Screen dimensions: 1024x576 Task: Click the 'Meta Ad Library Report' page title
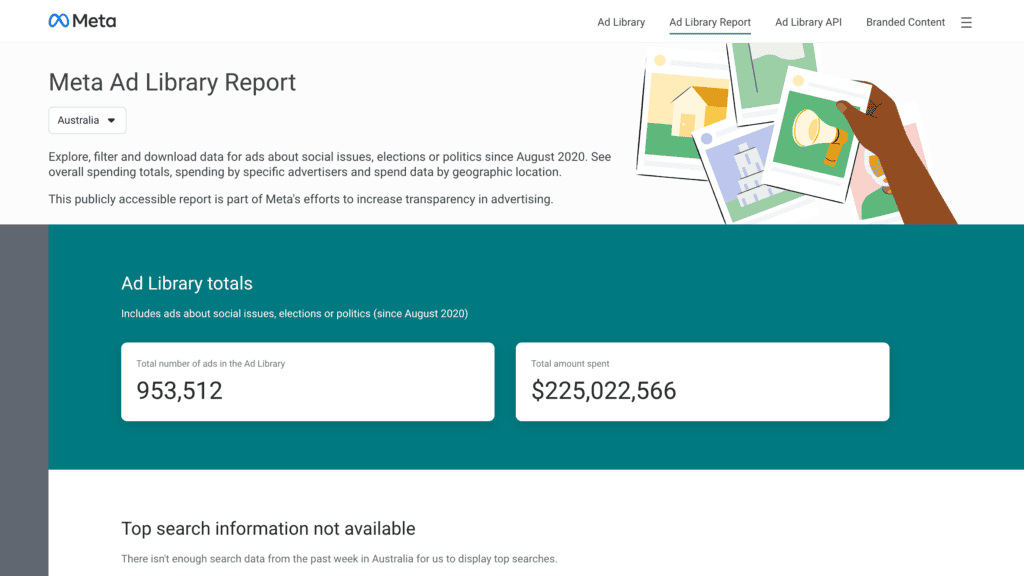[172, 82]
